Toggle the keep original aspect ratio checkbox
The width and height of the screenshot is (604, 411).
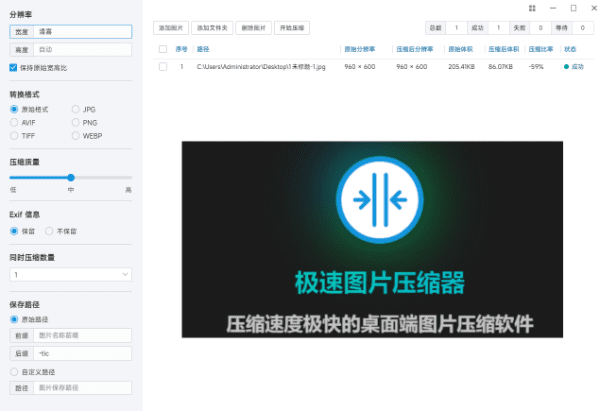pyautogui.click(x=13, y=67)
